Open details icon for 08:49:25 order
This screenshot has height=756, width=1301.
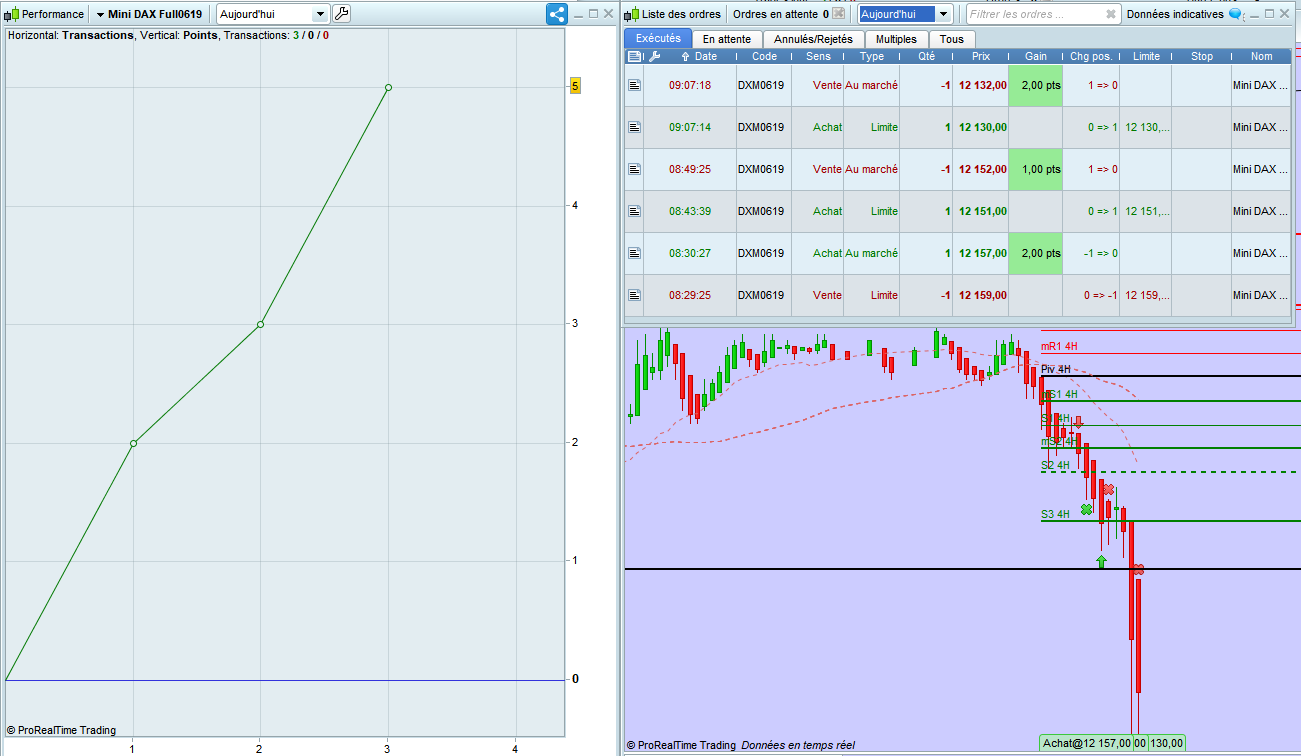(634, 170)
